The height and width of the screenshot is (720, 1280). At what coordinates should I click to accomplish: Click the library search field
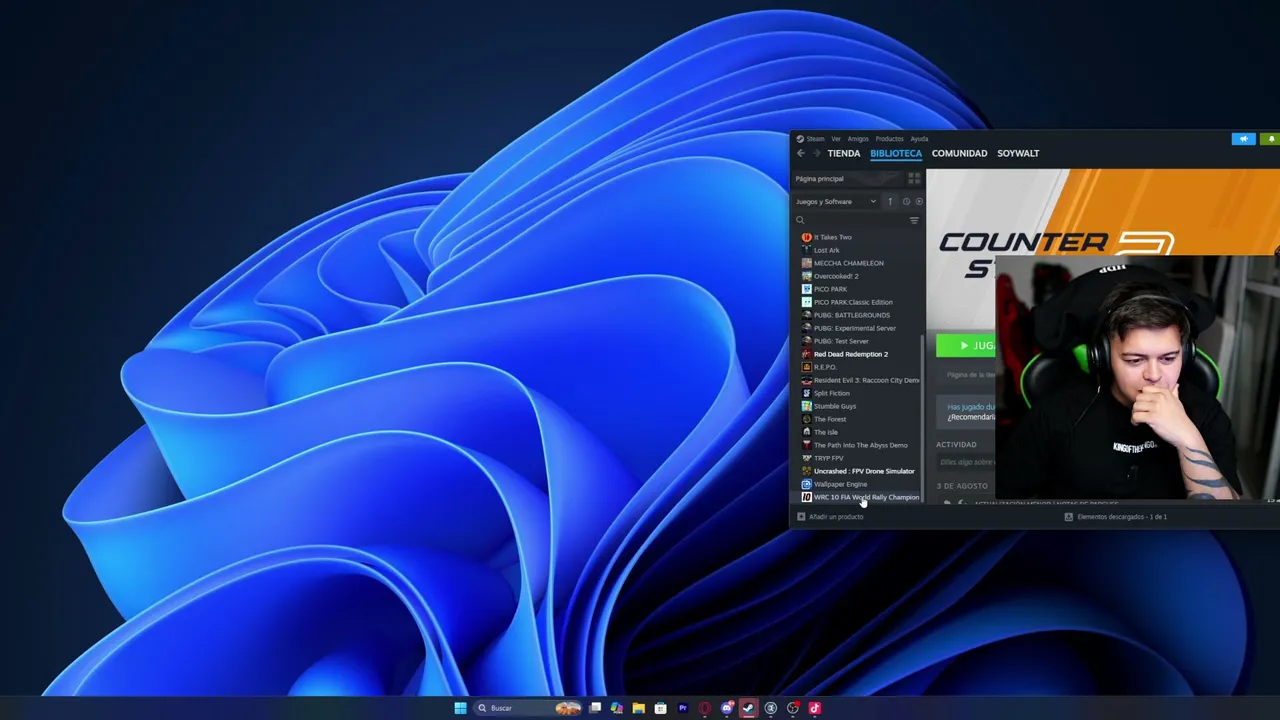click(850, 220)
